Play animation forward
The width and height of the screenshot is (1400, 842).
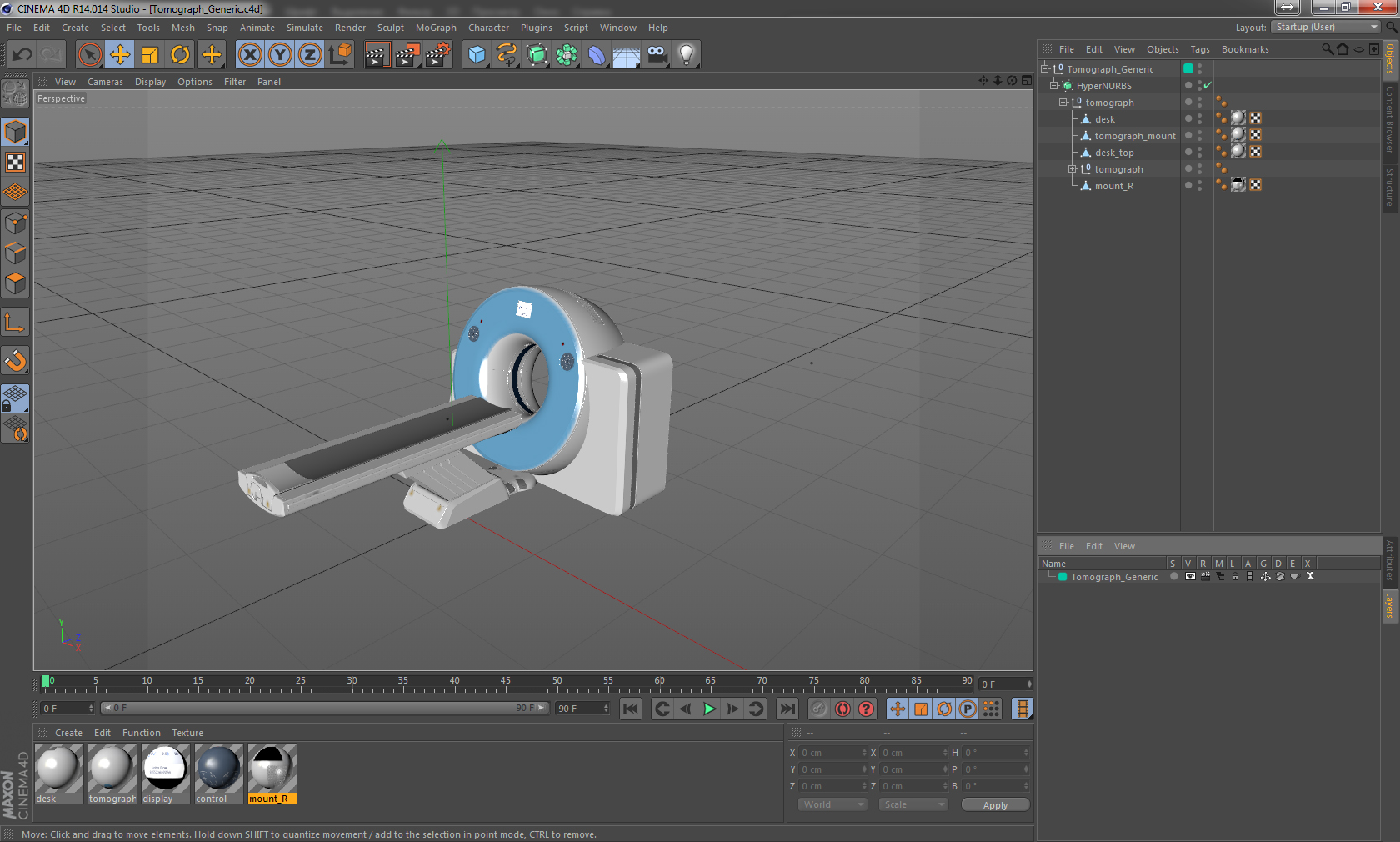click(709, 709)
